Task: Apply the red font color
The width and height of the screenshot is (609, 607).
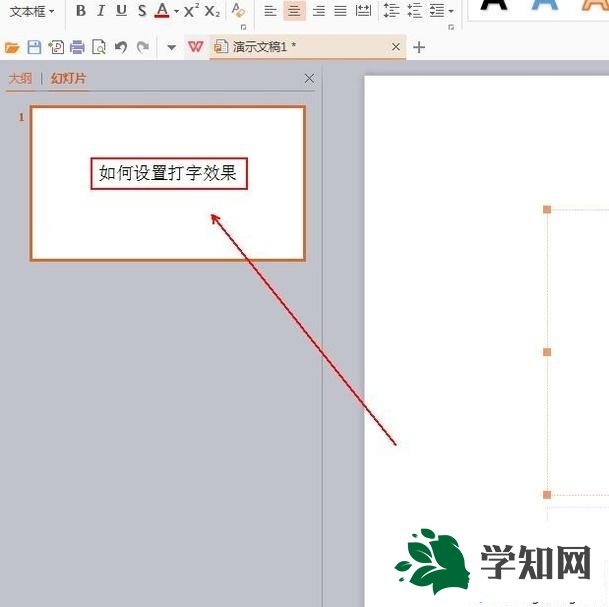Action: 162,10
